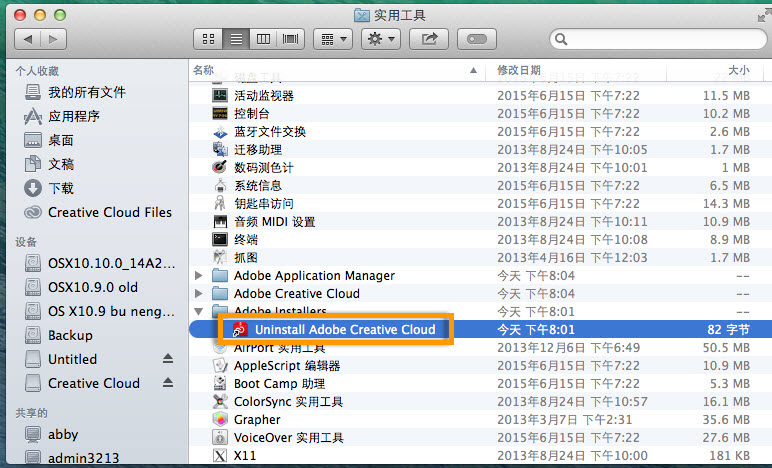Viewport: 772px width, 468px height.
Task: Go back with the left arrow button
Action: click(x=28, y=39)
